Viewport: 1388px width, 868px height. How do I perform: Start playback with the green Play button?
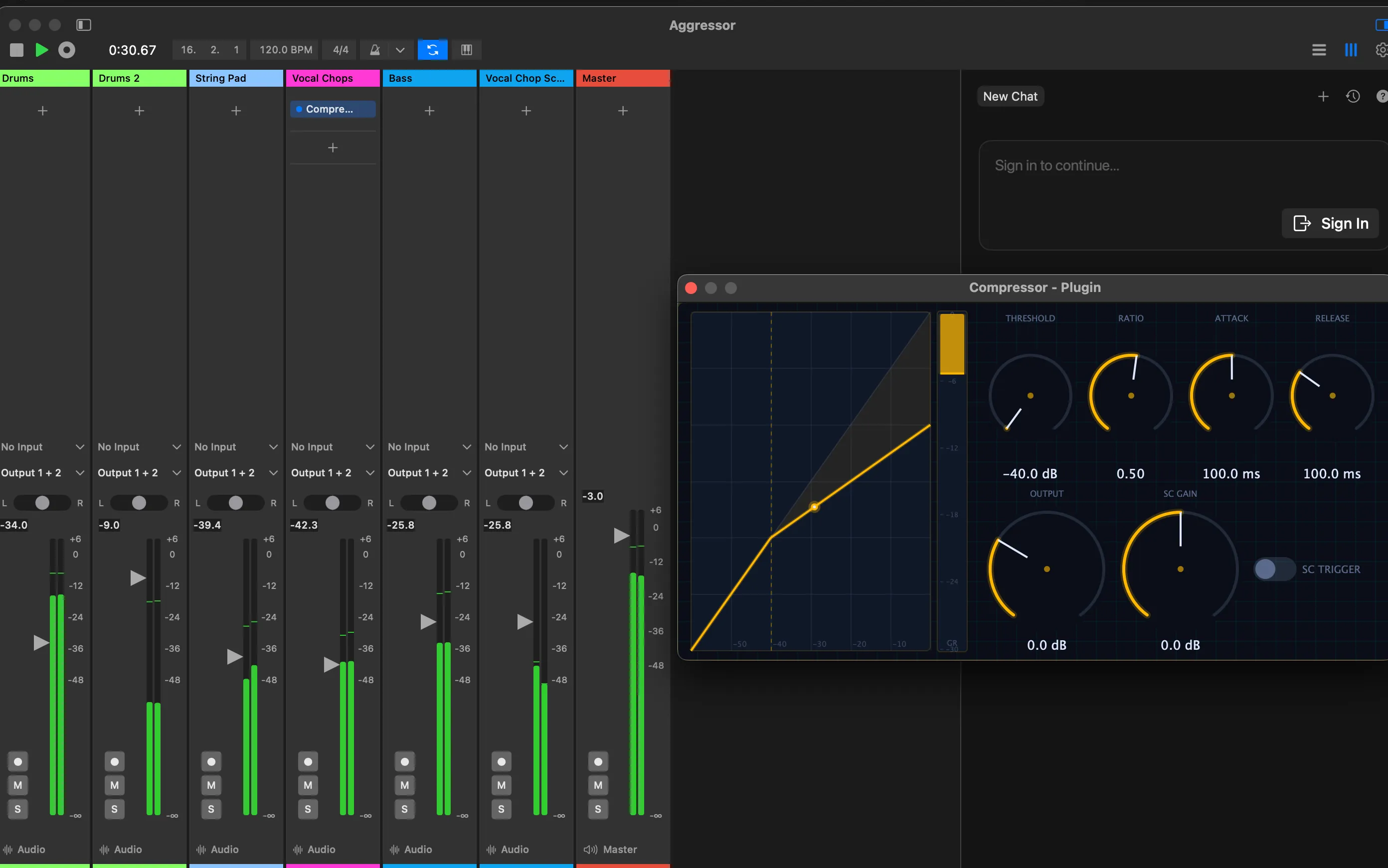(x=41, y=50)
